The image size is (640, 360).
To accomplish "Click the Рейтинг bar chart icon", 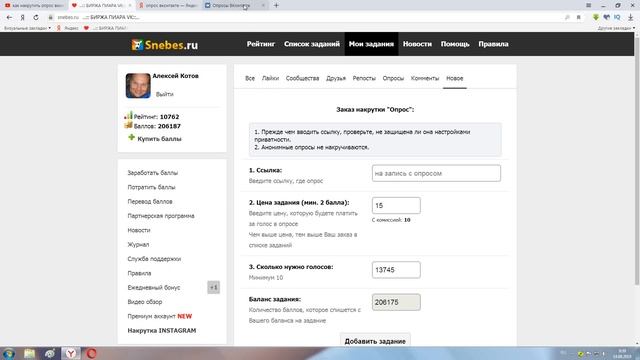I will [129, 116].
